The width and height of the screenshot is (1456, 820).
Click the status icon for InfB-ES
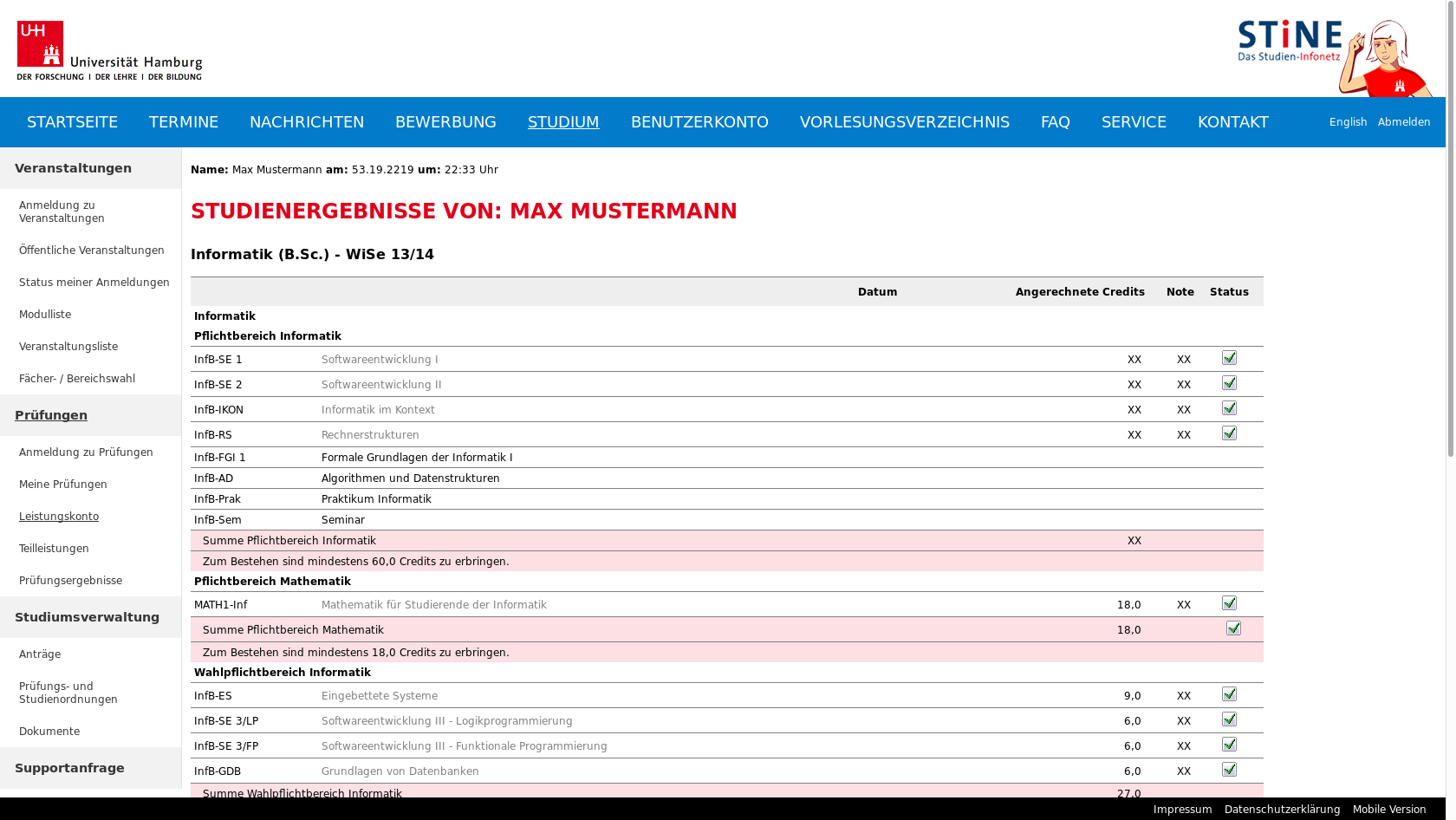(1229, 693)
